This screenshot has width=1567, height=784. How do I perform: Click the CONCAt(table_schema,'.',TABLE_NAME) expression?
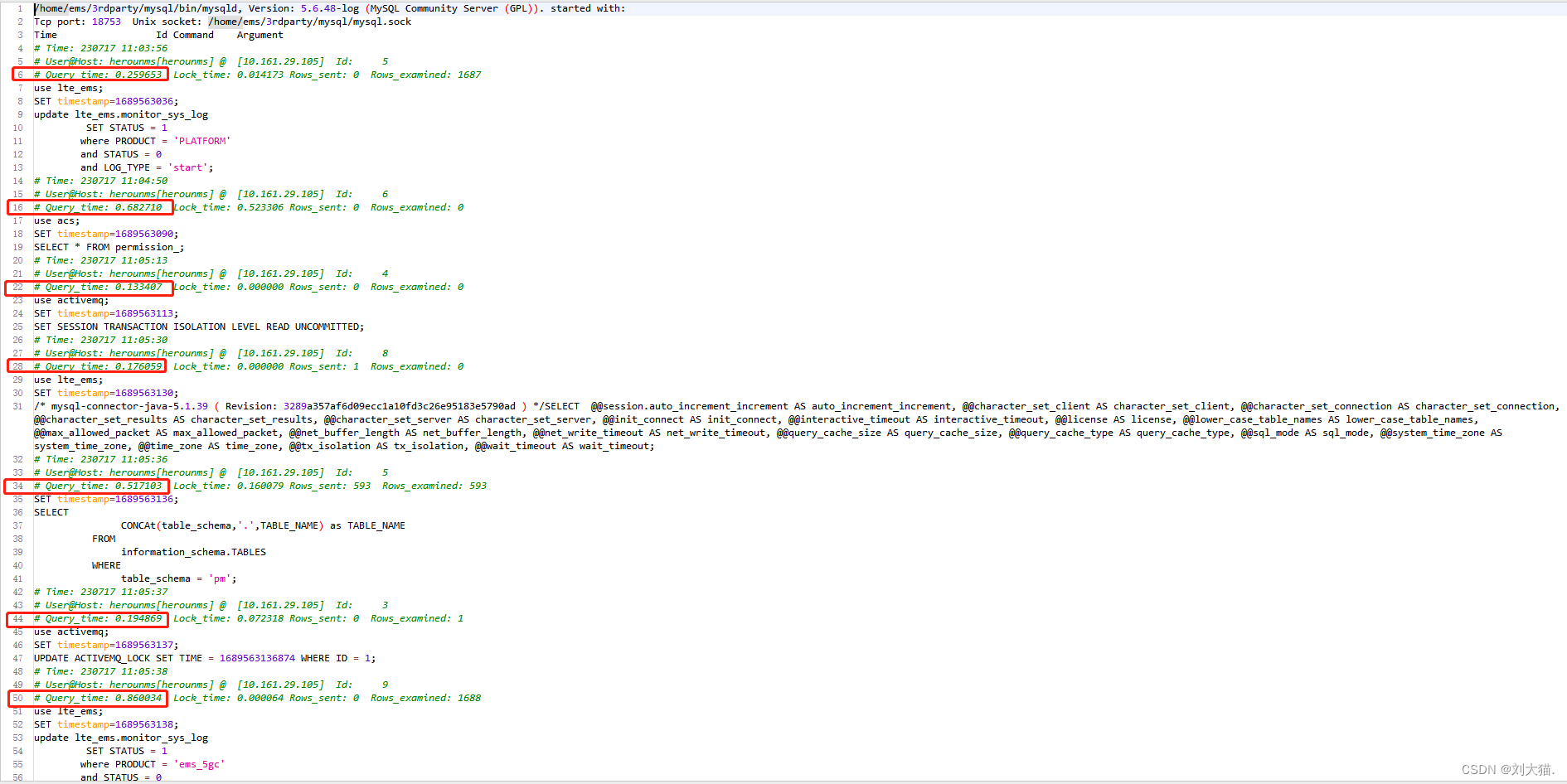222,525
